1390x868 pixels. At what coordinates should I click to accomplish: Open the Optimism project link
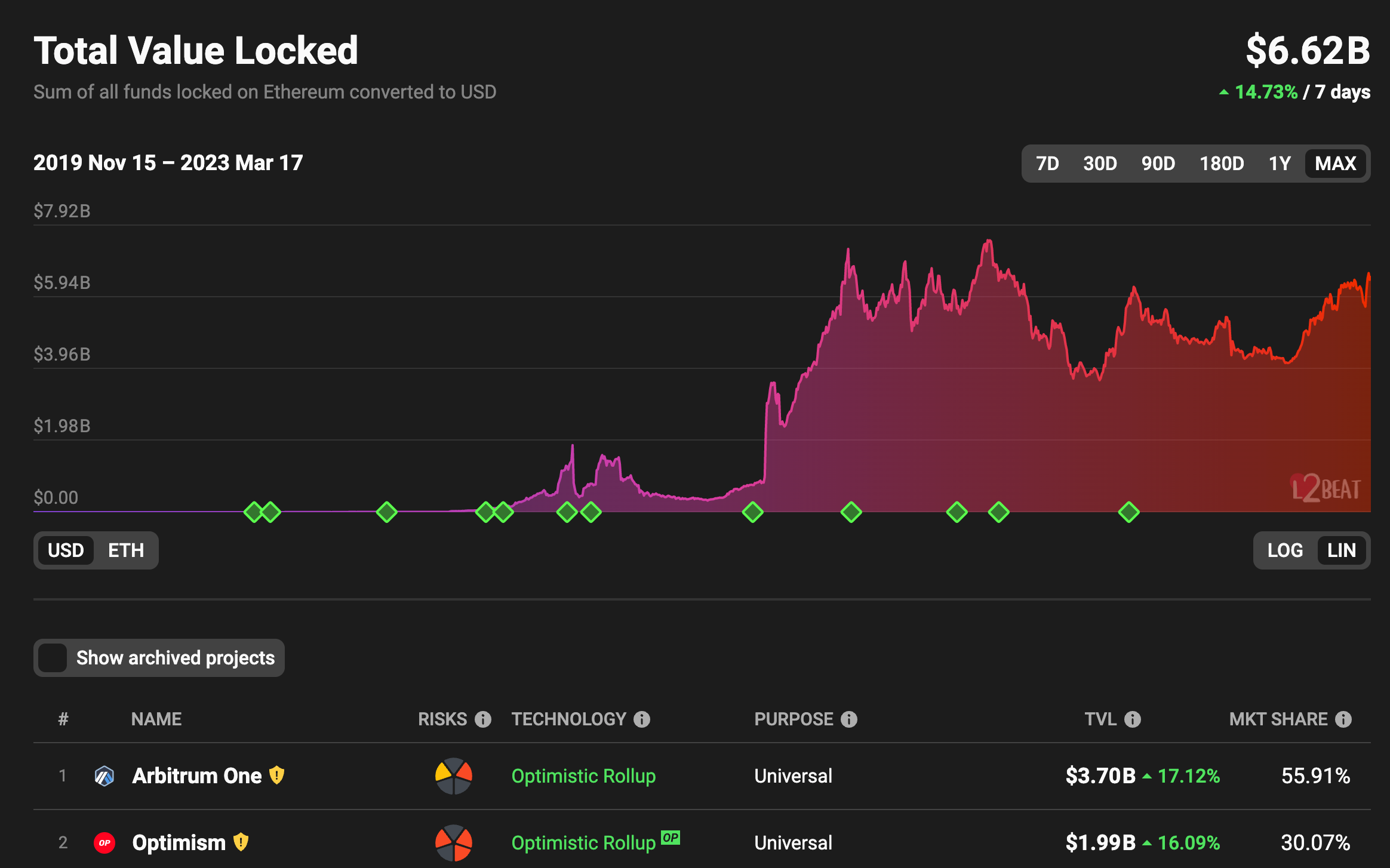[179, 842]
